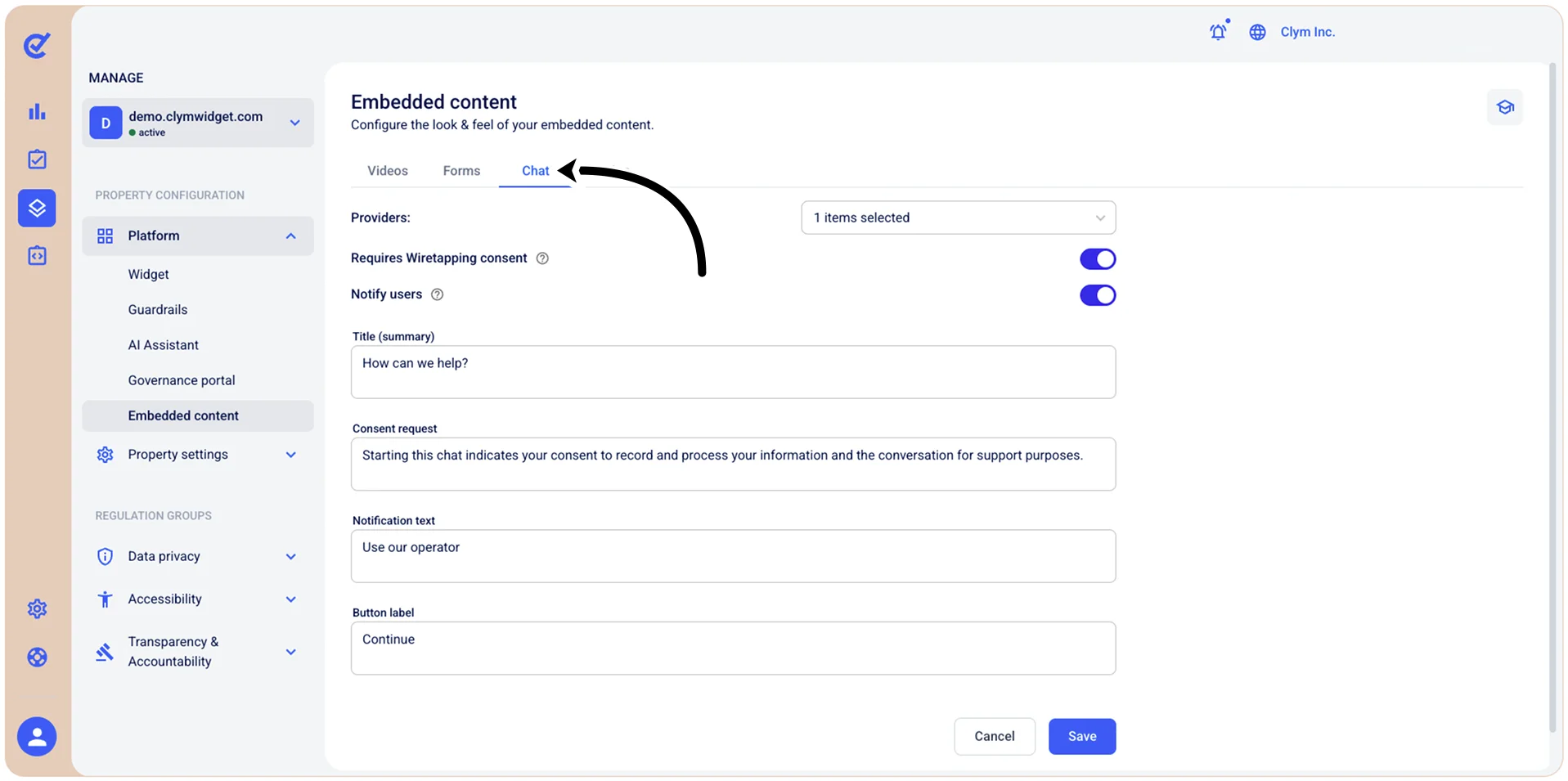Image resolution: width=1568 pixels, height=781 pixels.
Task: Click the Cancel button
Action: (x=995, y=737)
